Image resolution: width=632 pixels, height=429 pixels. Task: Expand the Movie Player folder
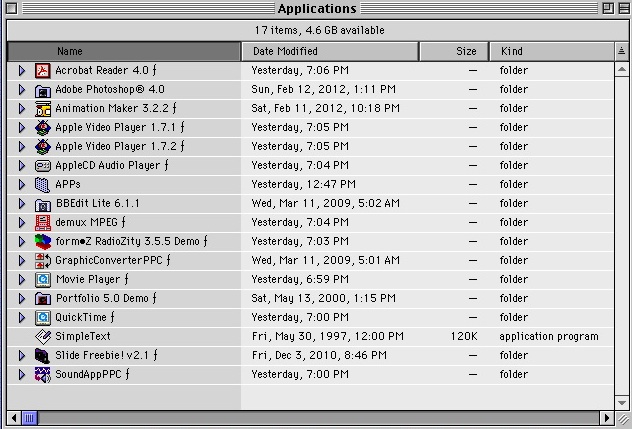pos(22,279)
